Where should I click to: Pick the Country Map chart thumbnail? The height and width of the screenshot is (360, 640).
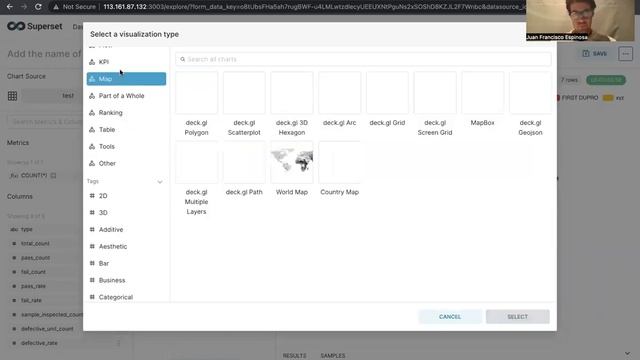[340, 162]
